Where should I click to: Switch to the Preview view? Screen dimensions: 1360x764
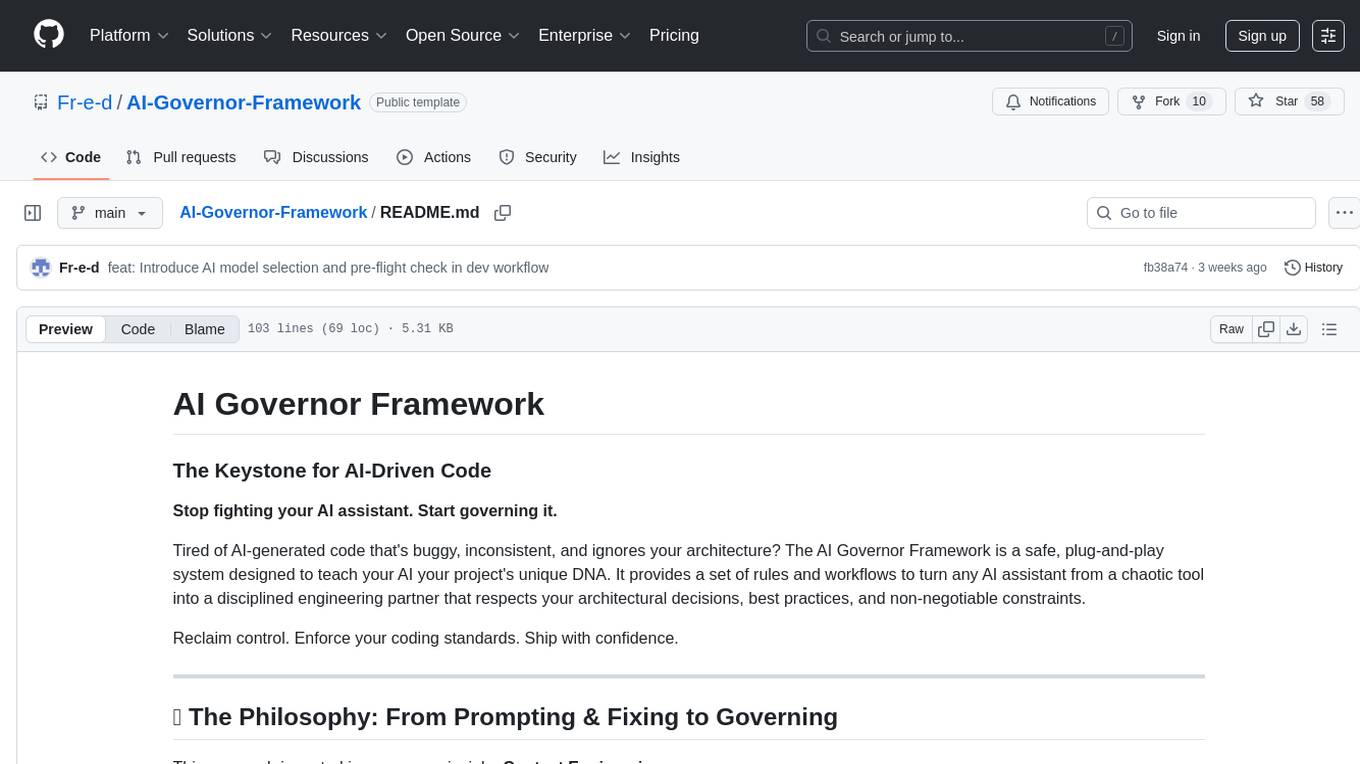tap(66, 329)
